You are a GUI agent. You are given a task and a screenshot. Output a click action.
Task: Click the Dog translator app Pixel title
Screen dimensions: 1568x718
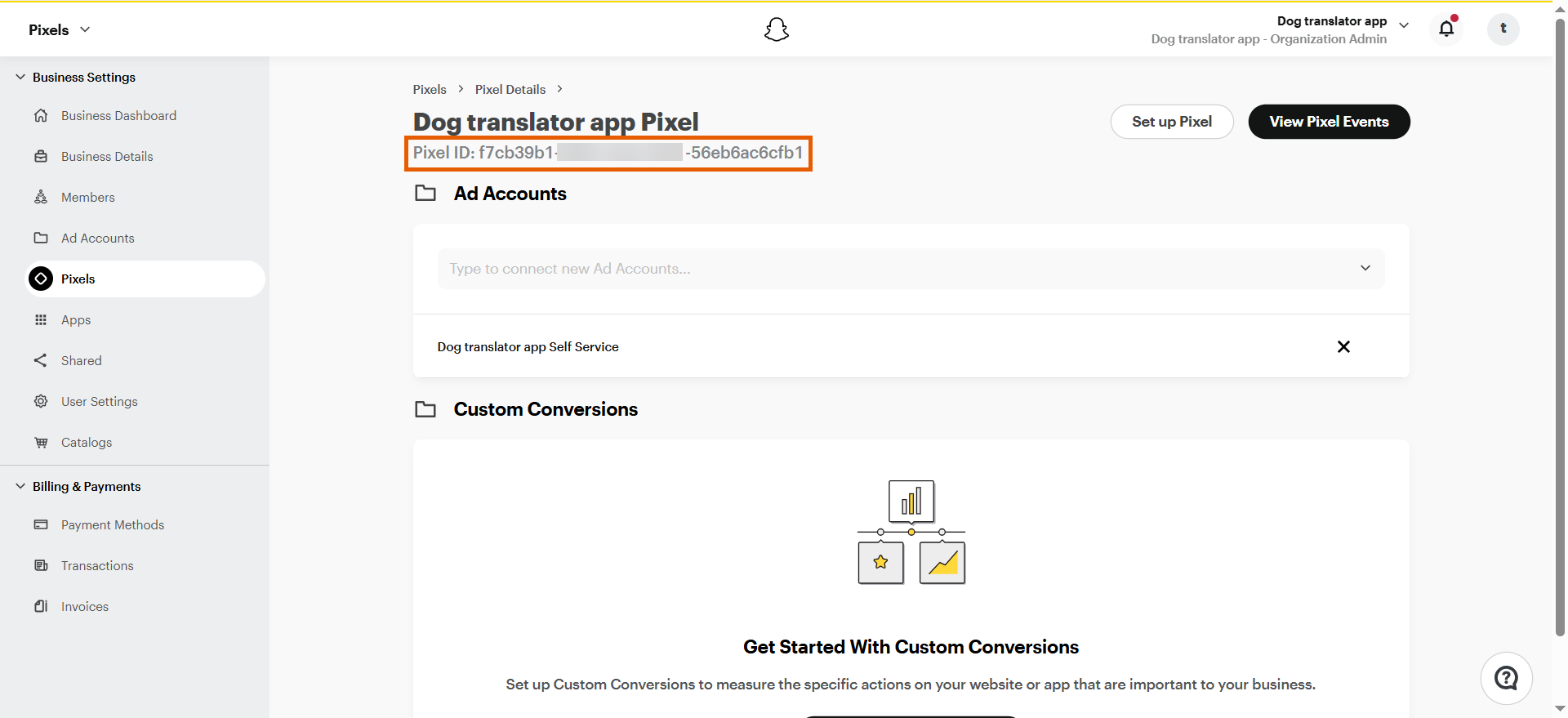tap(555, 122)
